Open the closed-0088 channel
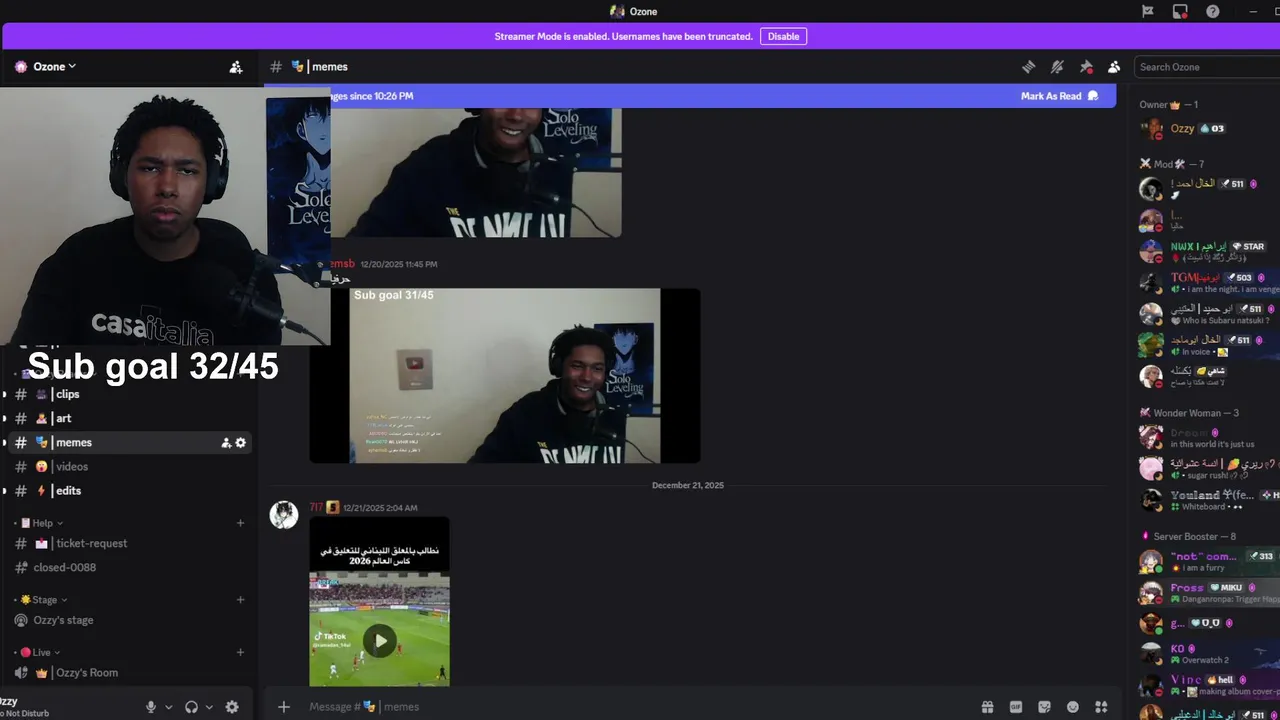The width and height of the screenshot is (1280, 720). point(130,567)
